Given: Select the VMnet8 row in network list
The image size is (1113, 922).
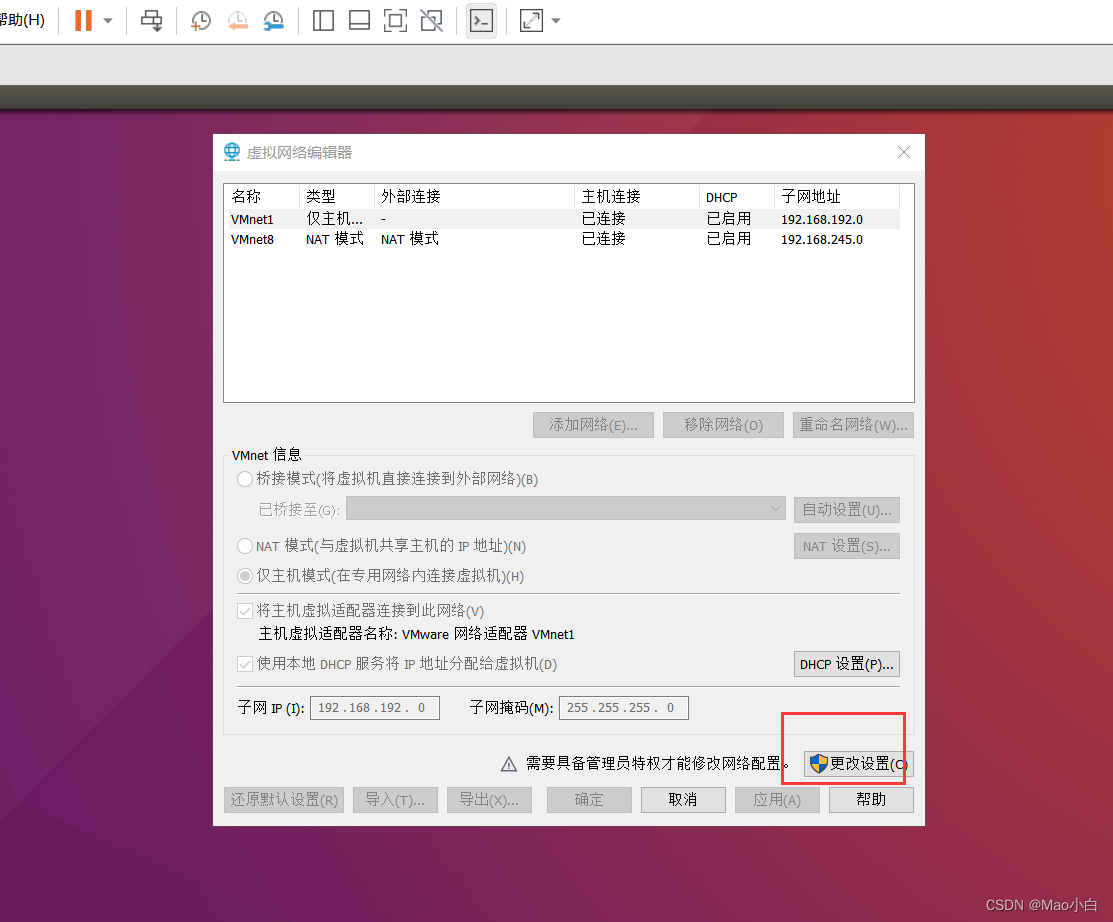Looking at the screenshot, I should [562, 239].
